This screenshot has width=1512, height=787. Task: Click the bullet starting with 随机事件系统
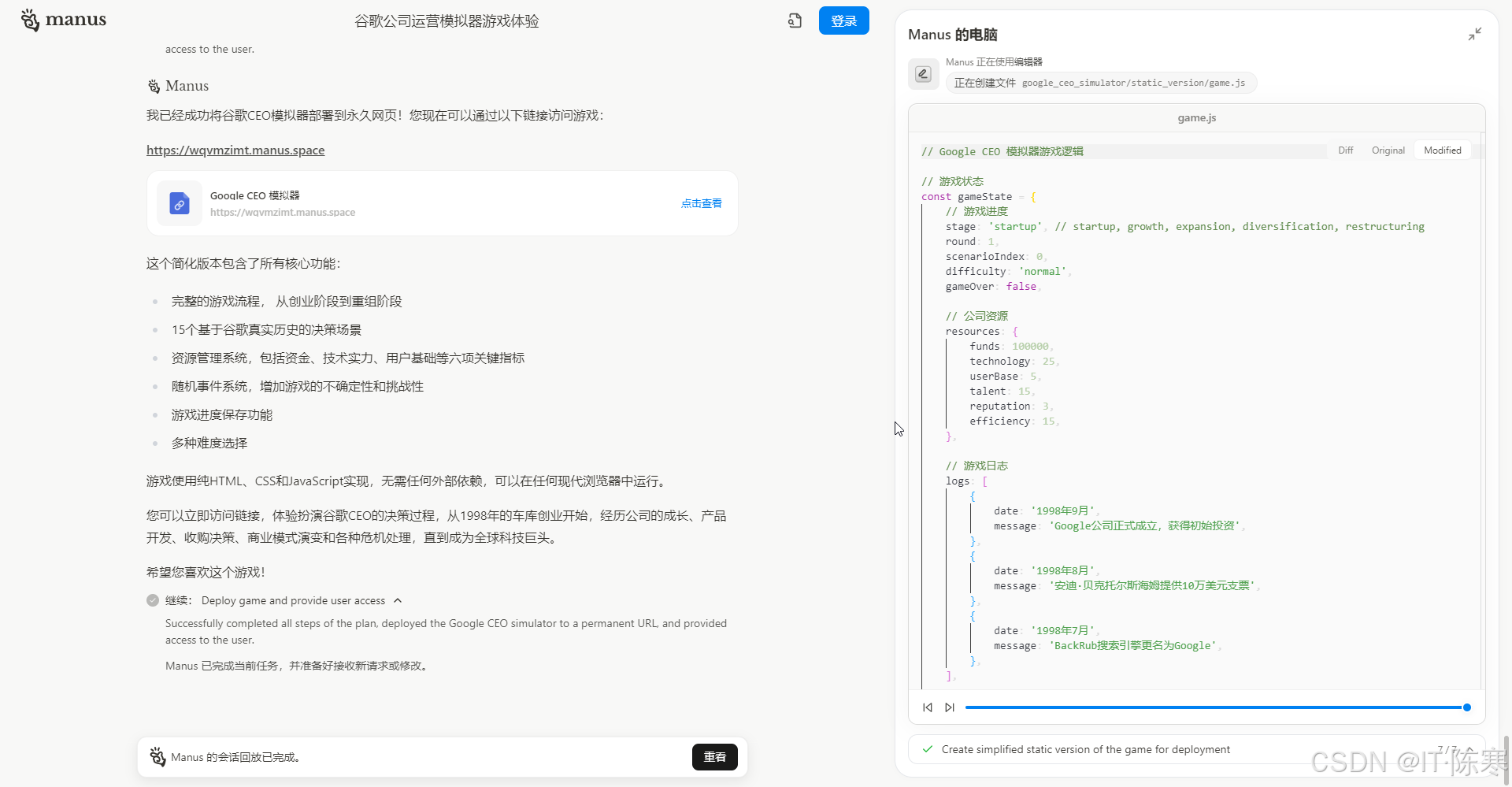pyautogui.click(x=298, y=387)
